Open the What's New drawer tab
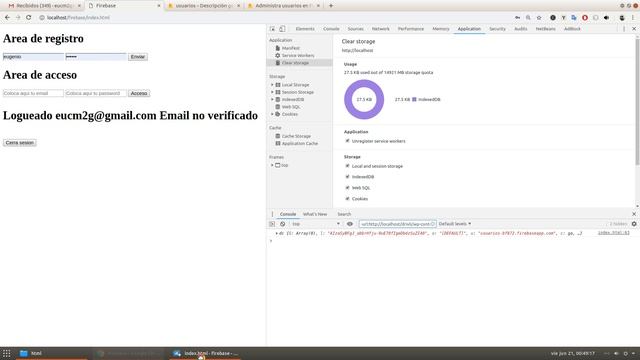 pos(315,214)
